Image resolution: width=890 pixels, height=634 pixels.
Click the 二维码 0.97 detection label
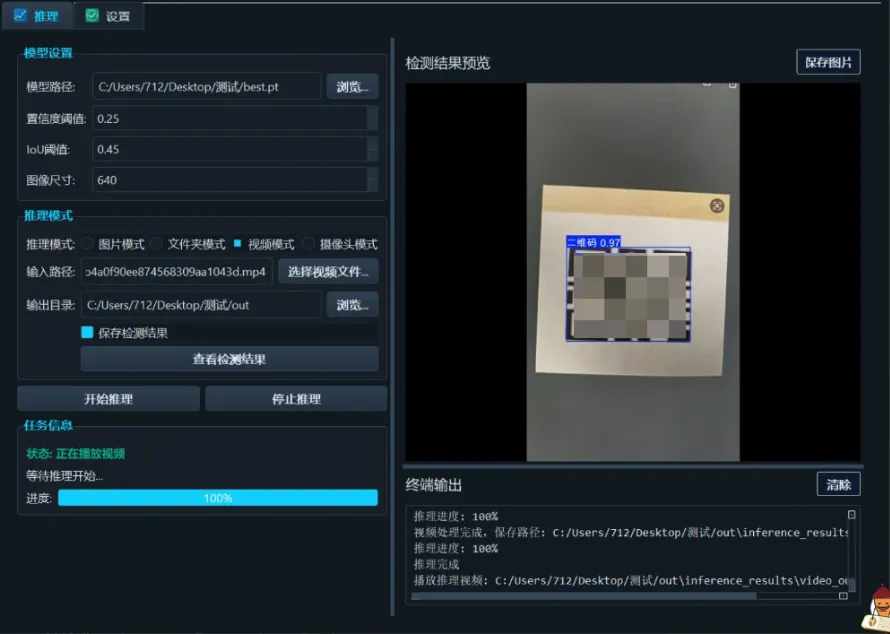pos(593,243)
